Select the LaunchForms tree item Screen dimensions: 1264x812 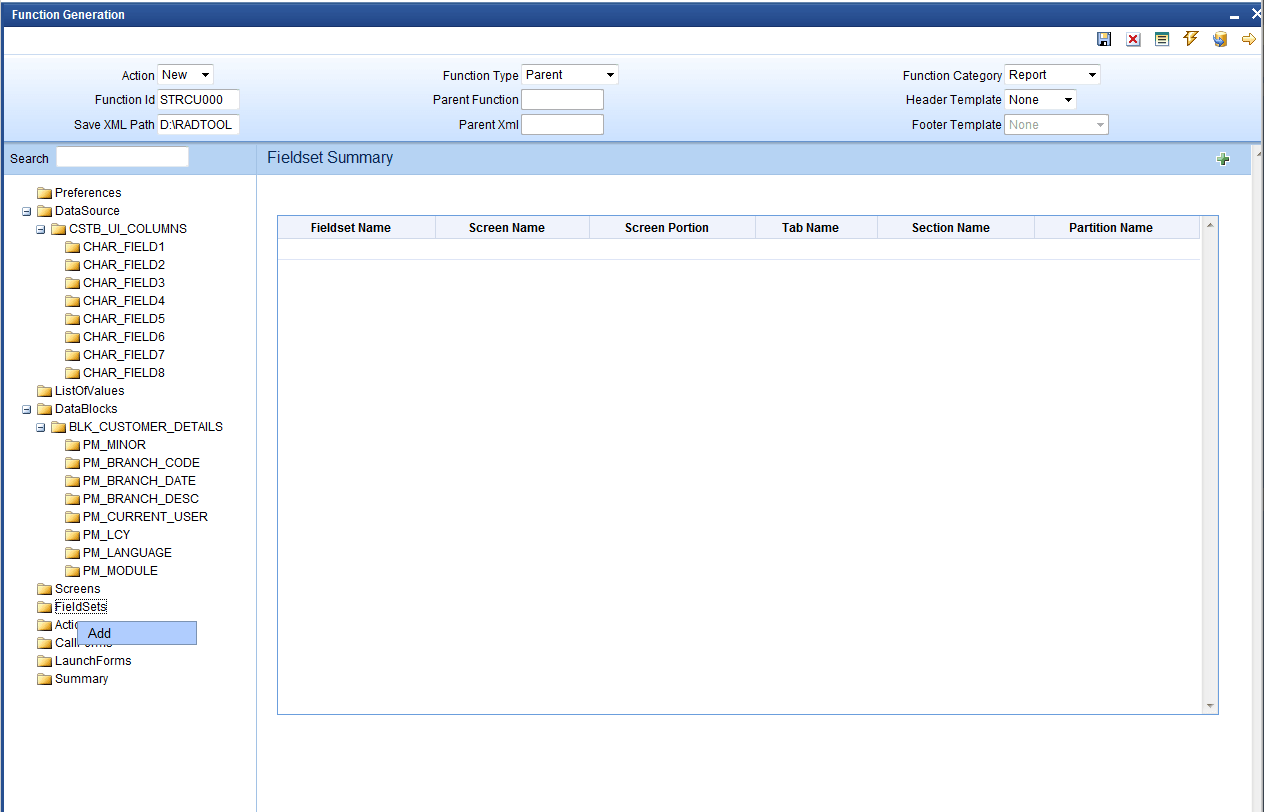[93, 661]
